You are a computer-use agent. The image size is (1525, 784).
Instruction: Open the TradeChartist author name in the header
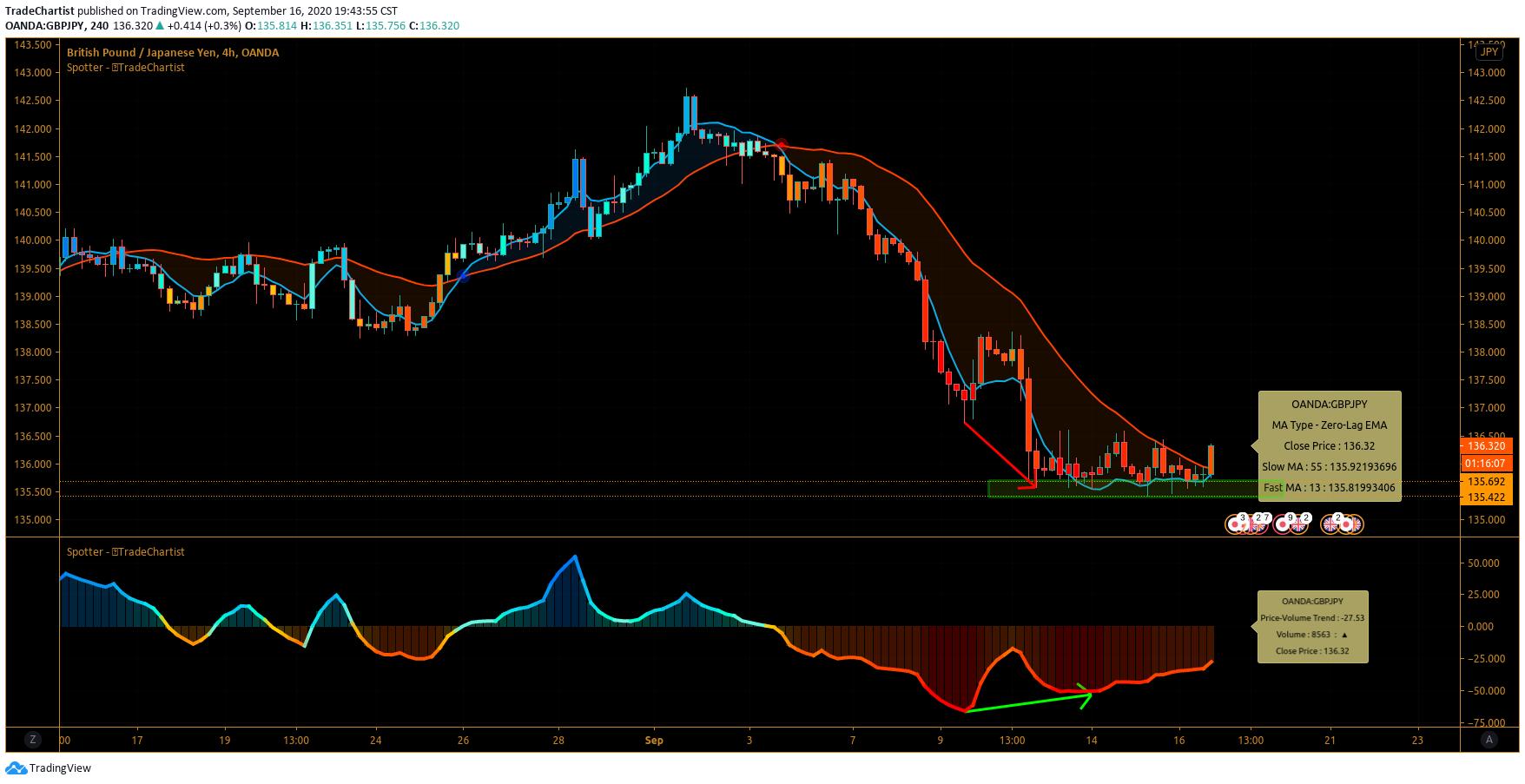pos(40,11)
